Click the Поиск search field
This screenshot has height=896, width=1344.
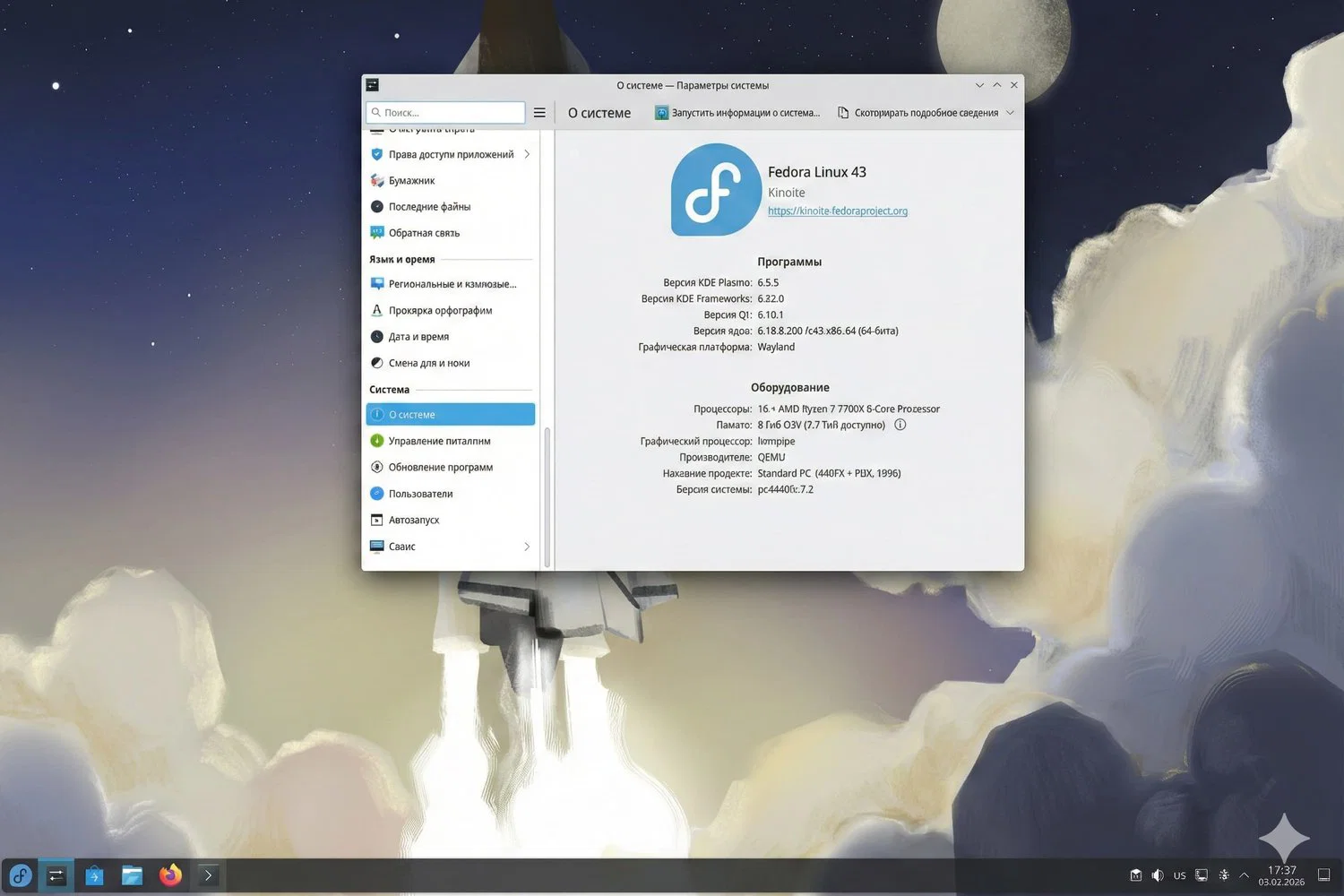[x=445, y=112]
